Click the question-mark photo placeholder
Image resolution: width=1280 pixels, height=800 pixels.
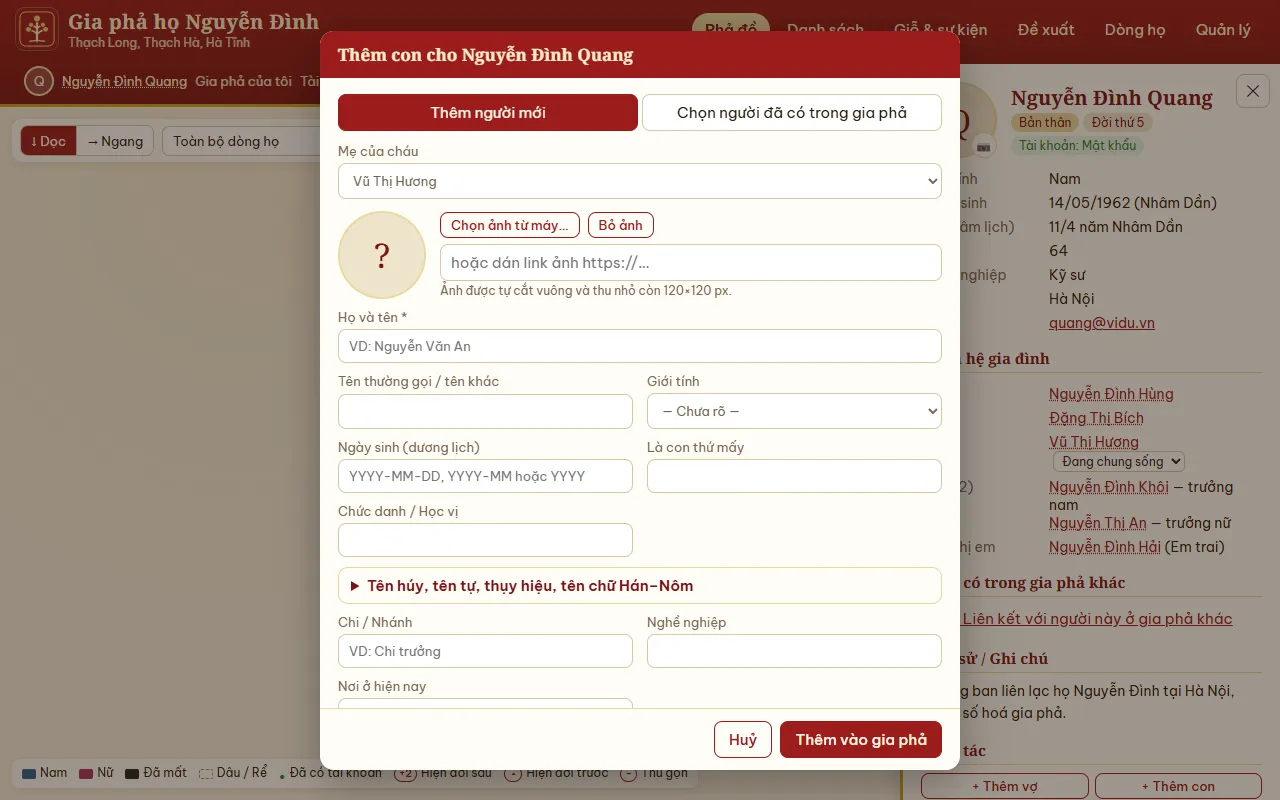(382, 255)
